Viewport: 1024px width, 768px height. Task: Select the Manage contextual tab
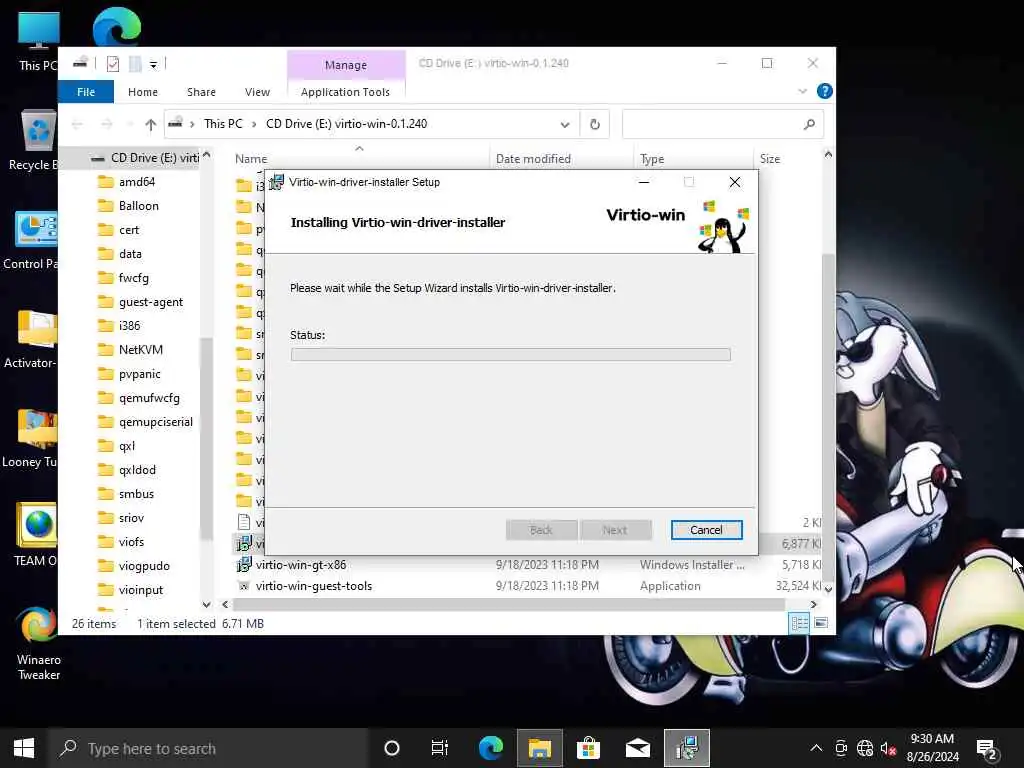coord(345,65)
